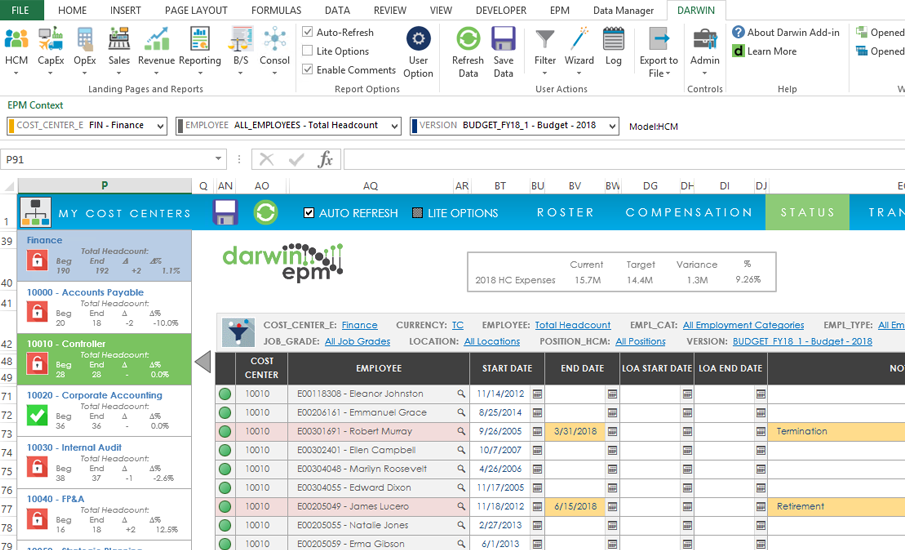The height and width of the screenshot is (550, 905).
Task: Click the My Cost Centers hierarchy icon
Action: click(x=36, y=212)
